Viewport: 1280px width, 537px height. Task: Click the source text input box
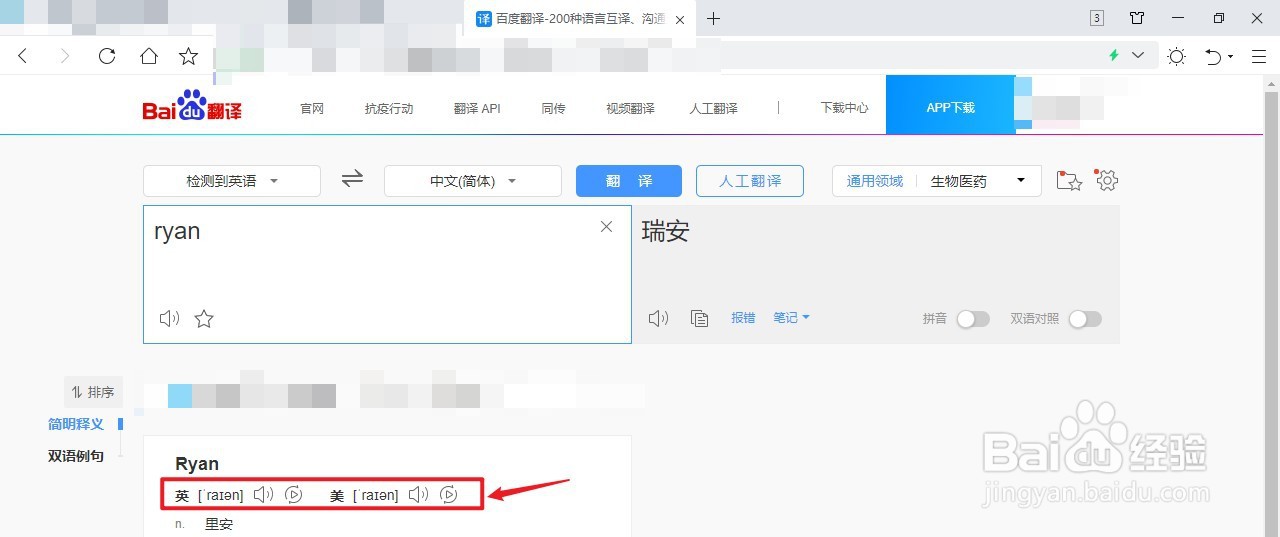pos(387,274)
